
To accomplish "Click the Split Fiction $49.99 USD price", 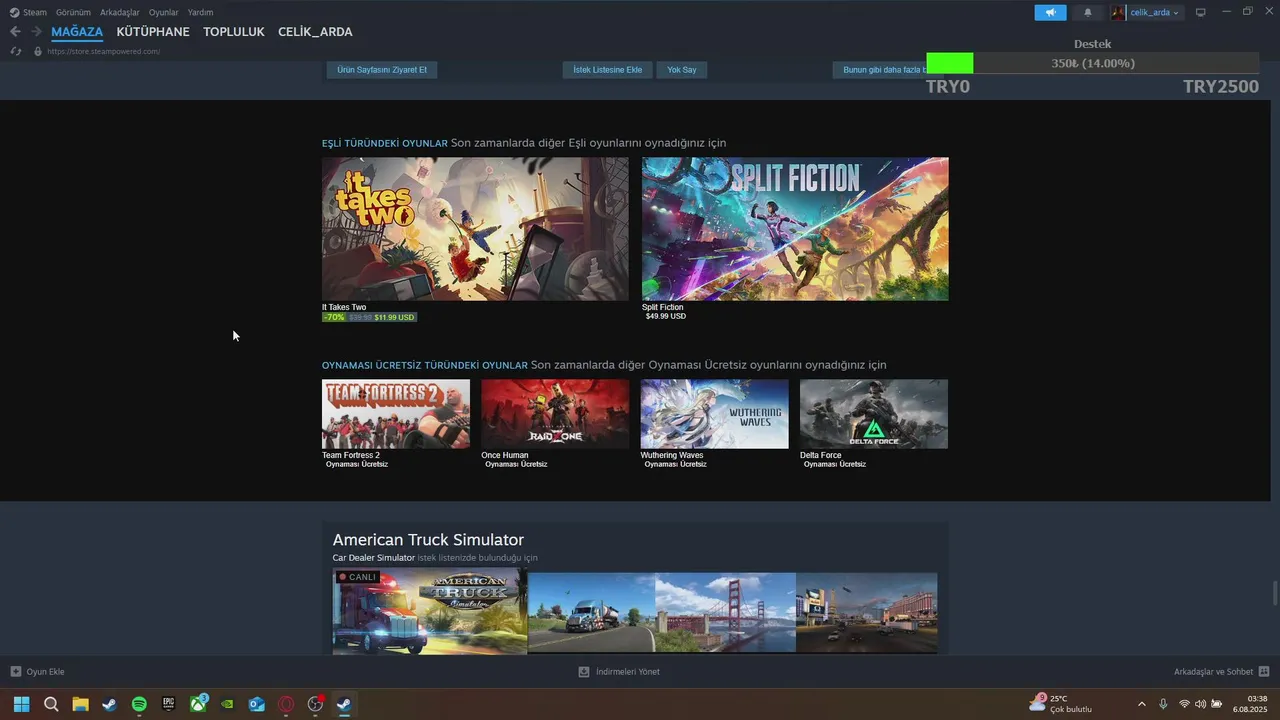I will [666, 316].
